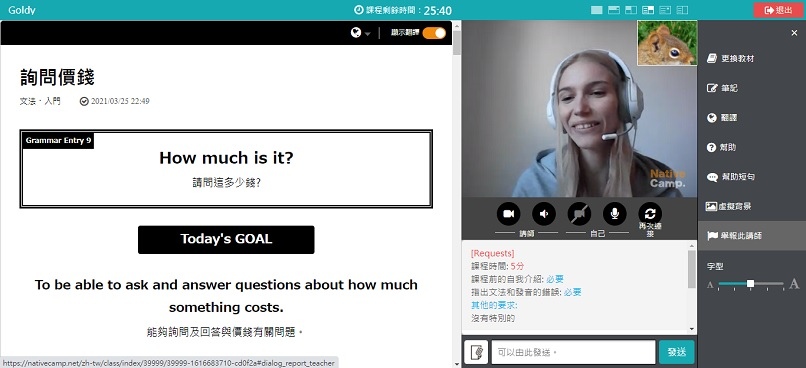Click the textbook pane scrollbar
The image size is (806, 368).
(456, 42)
